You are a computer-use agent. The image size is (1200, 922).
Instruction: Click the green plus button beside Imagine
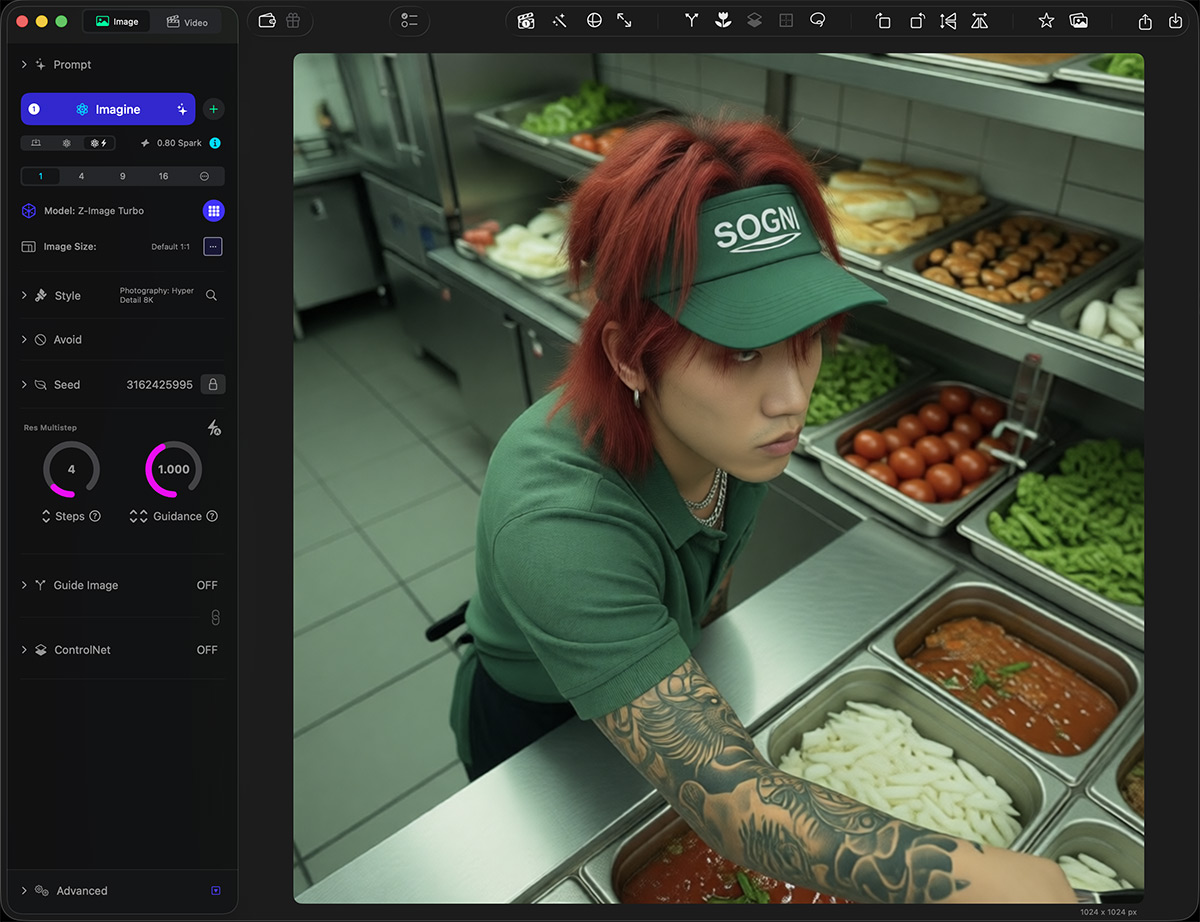click(x=213, y=109)
